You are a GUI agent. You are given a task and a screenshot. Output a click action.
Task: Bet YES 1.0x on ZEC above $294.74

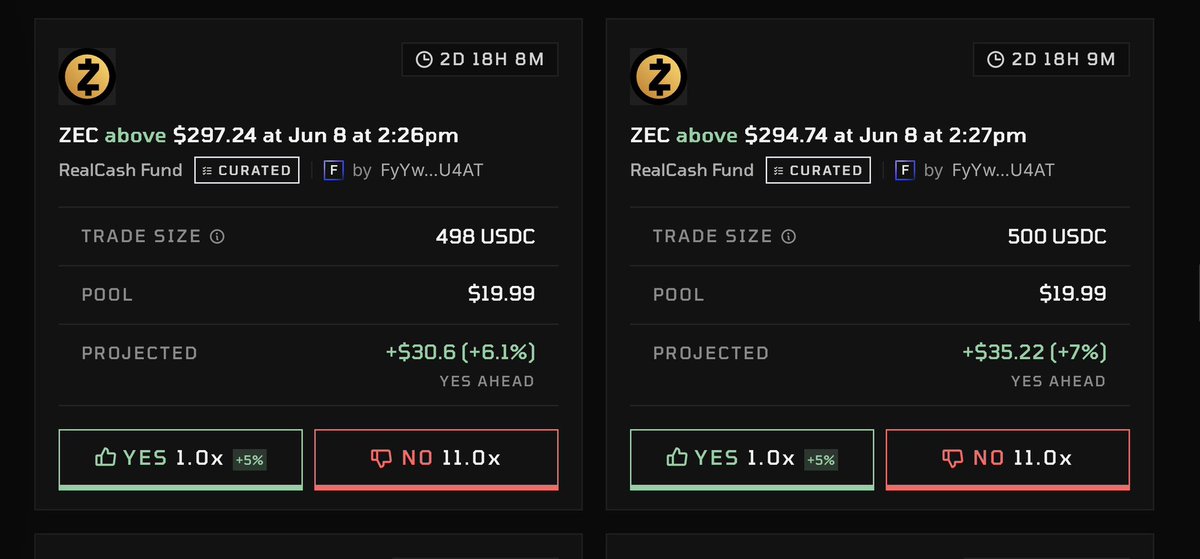752,459
